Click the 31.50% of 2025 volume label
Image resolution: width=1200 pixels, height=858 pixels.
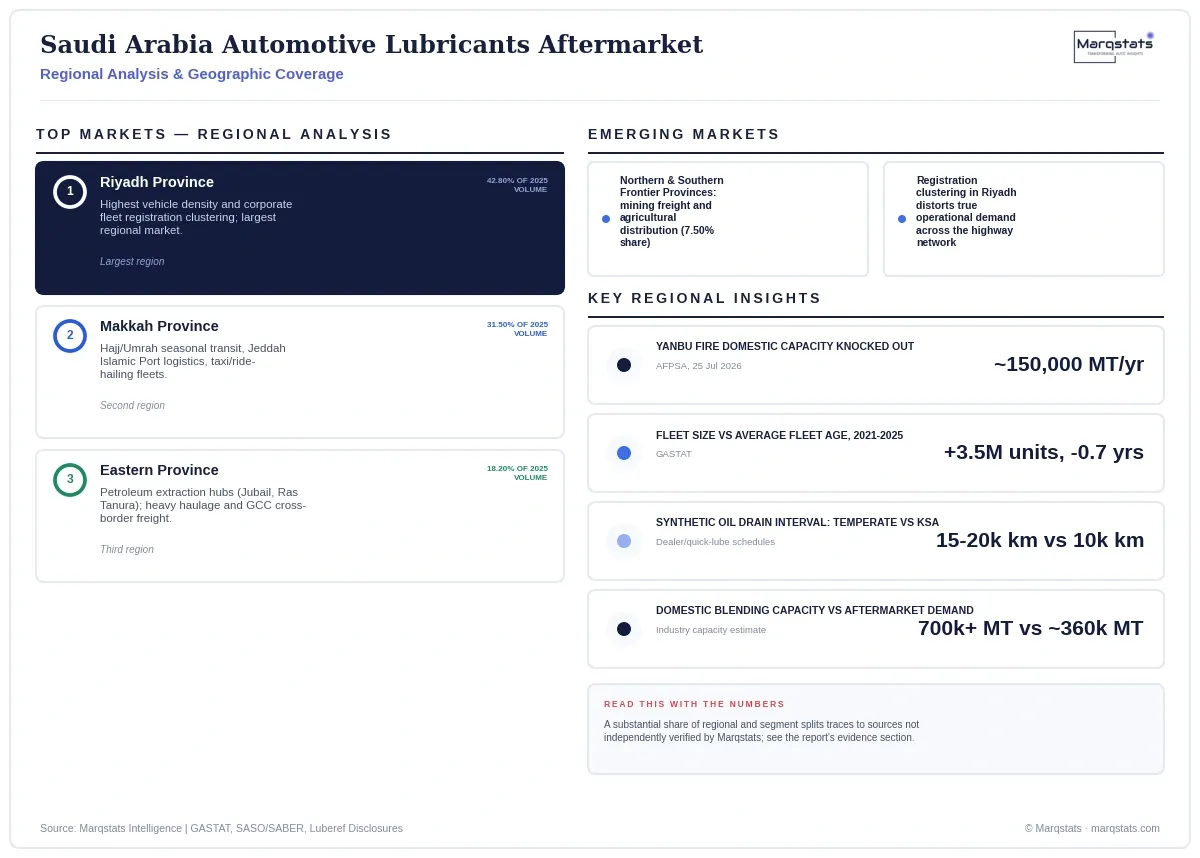click(517, 329)
